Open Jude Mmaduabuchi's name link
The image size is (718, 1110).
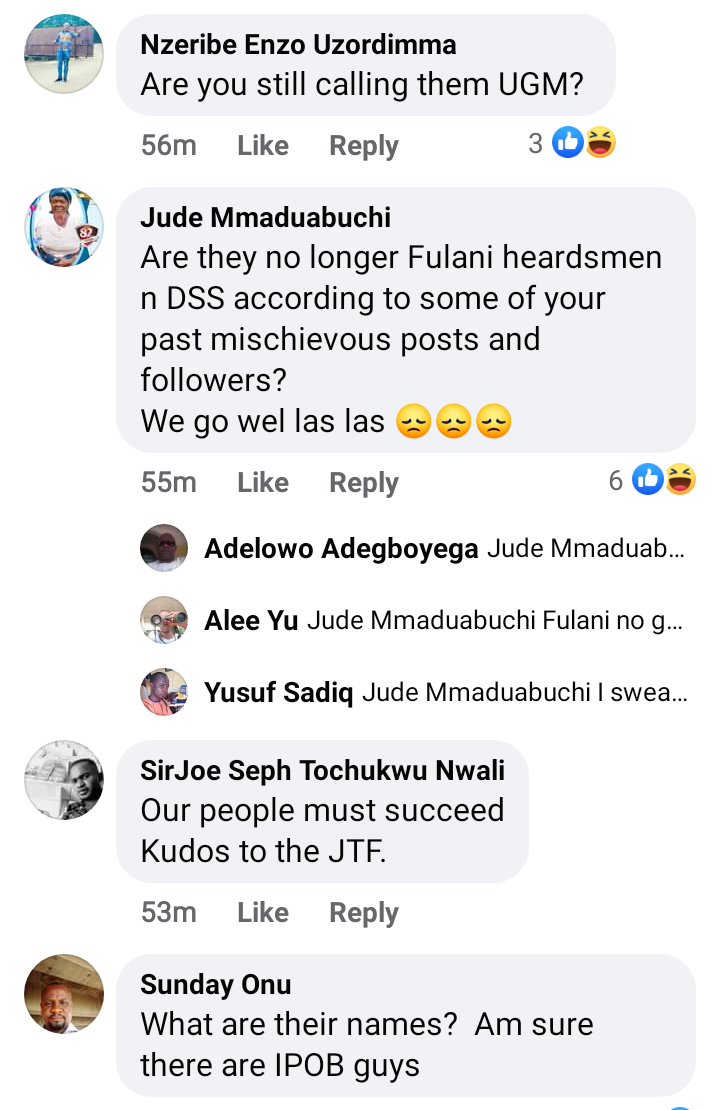(x=266, y=217)
